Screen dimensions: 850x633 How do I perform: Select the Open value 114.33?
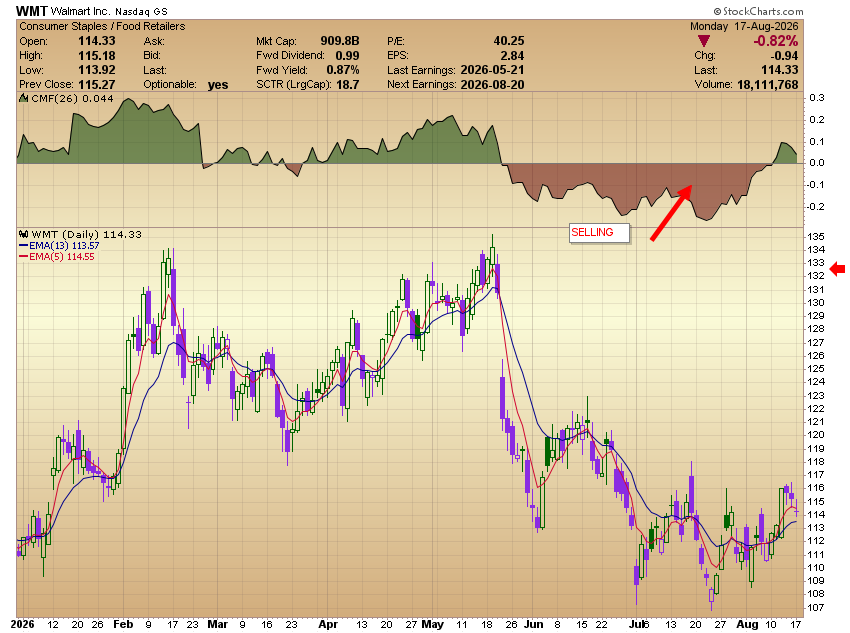[x=96, y=41]
